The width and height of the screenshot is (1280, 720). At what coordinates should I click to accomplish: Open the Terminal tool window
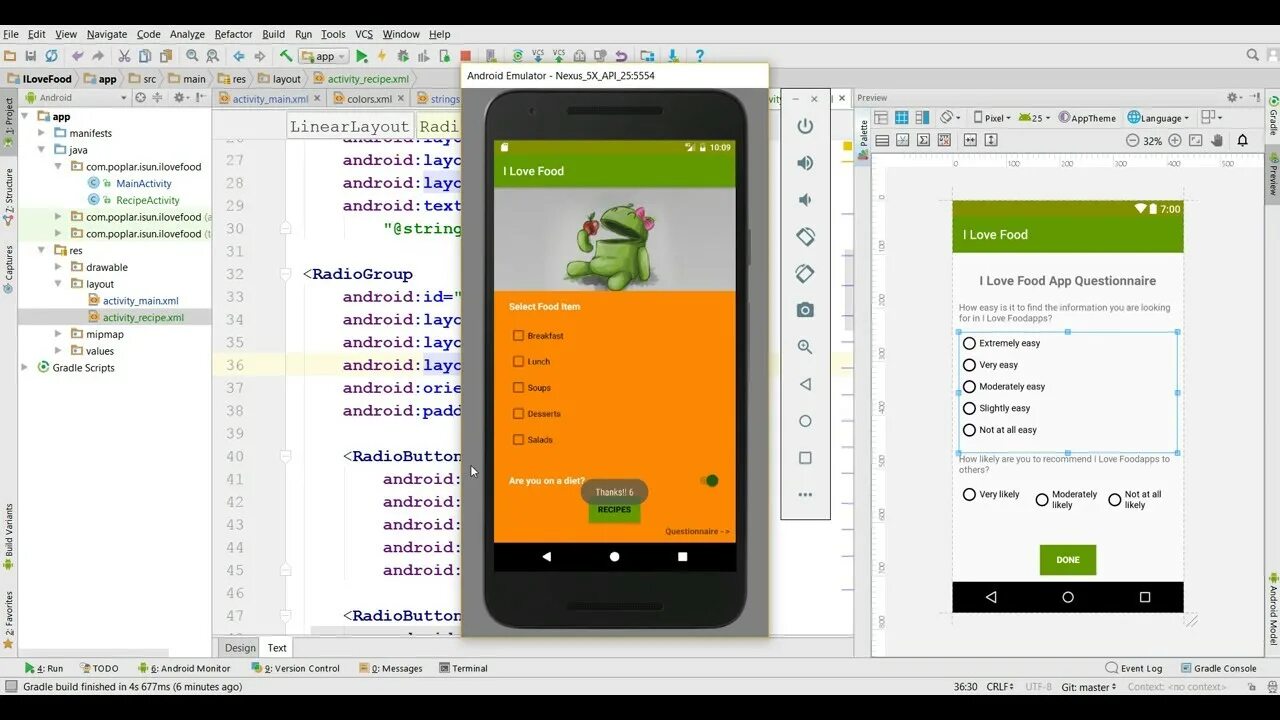pyautogui.click(x=462, y=668)
